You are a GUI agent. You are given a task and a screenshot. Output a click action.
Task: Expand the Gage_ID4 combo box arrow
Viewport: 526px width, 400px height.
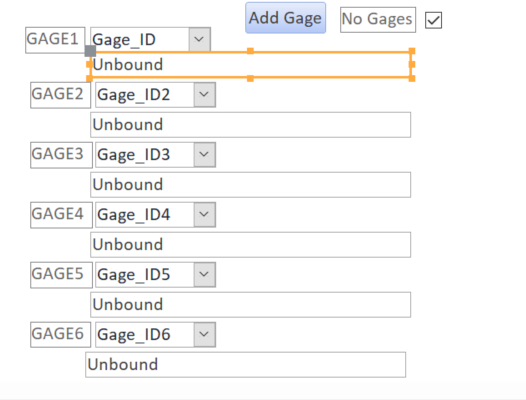(204, 214)
